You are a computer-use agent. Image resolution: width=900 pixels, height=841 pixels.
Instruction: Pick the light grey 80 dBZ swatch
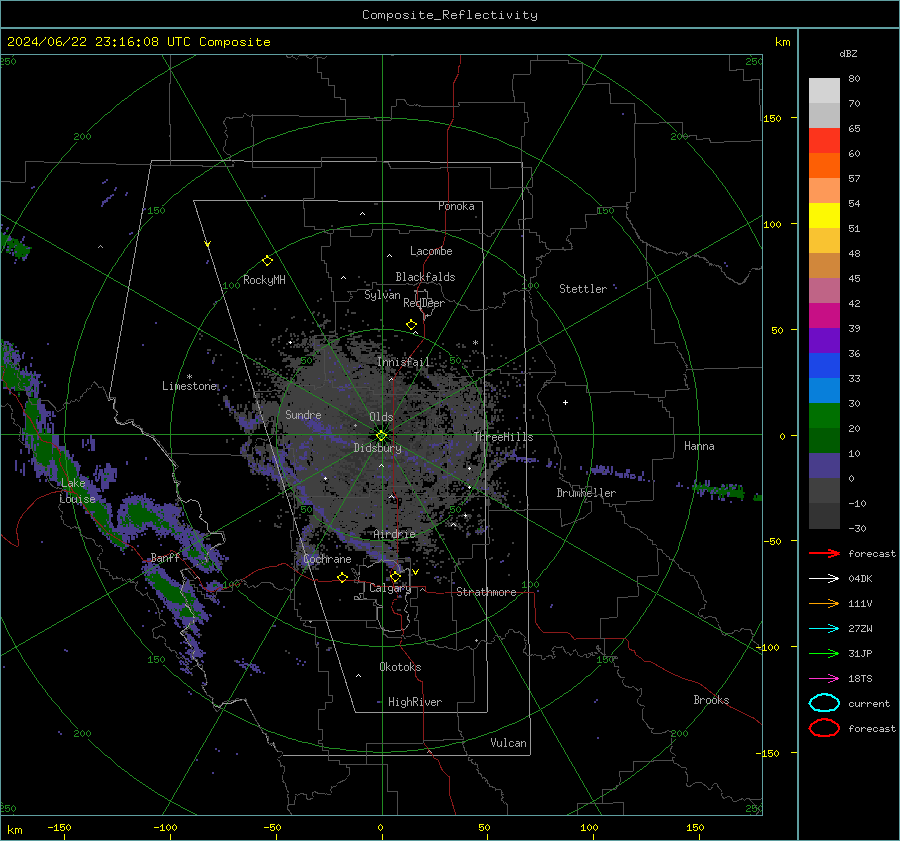pos(824,90)
